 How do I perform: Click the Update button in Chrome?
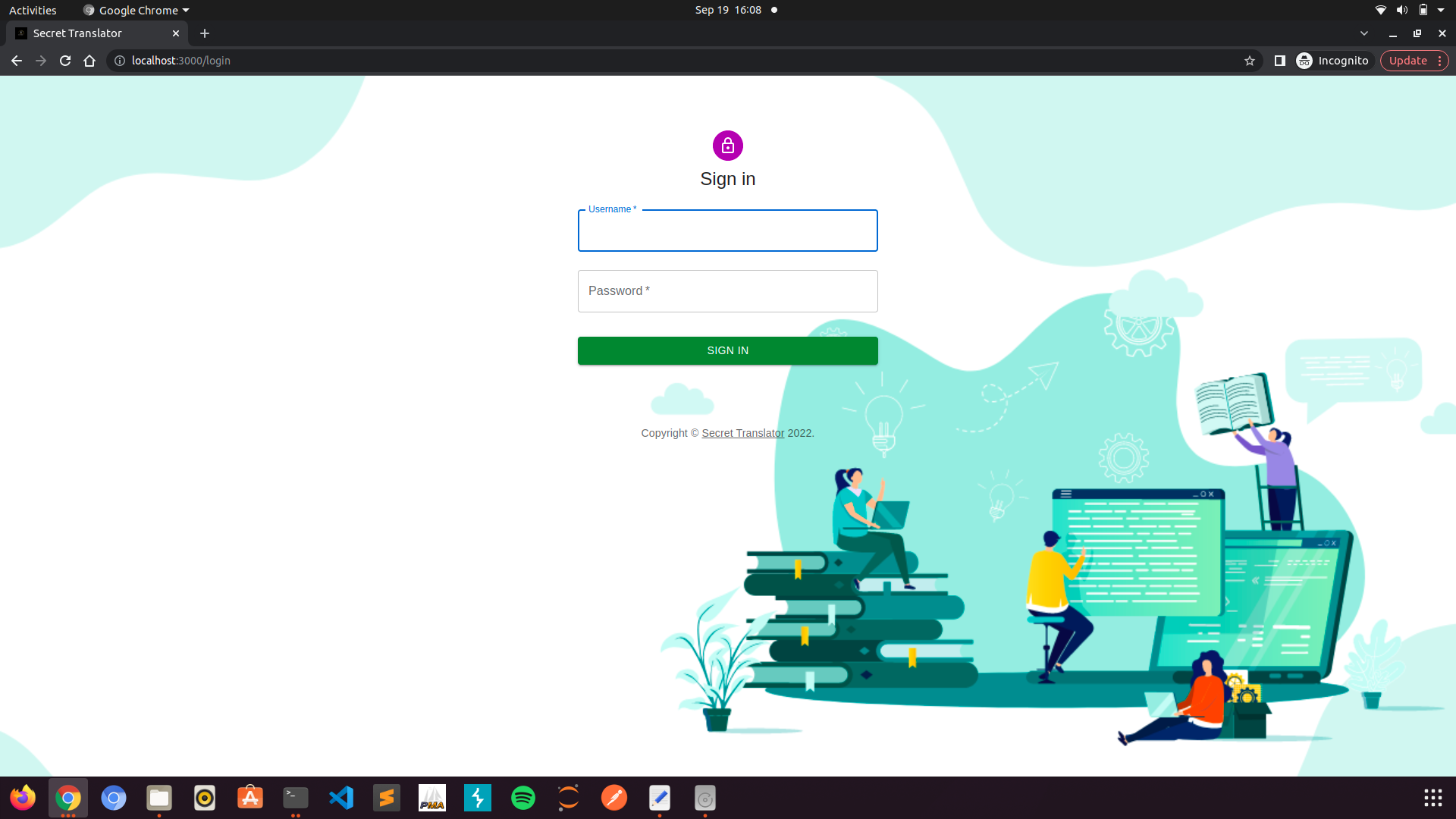click(x=1407, y=61)
